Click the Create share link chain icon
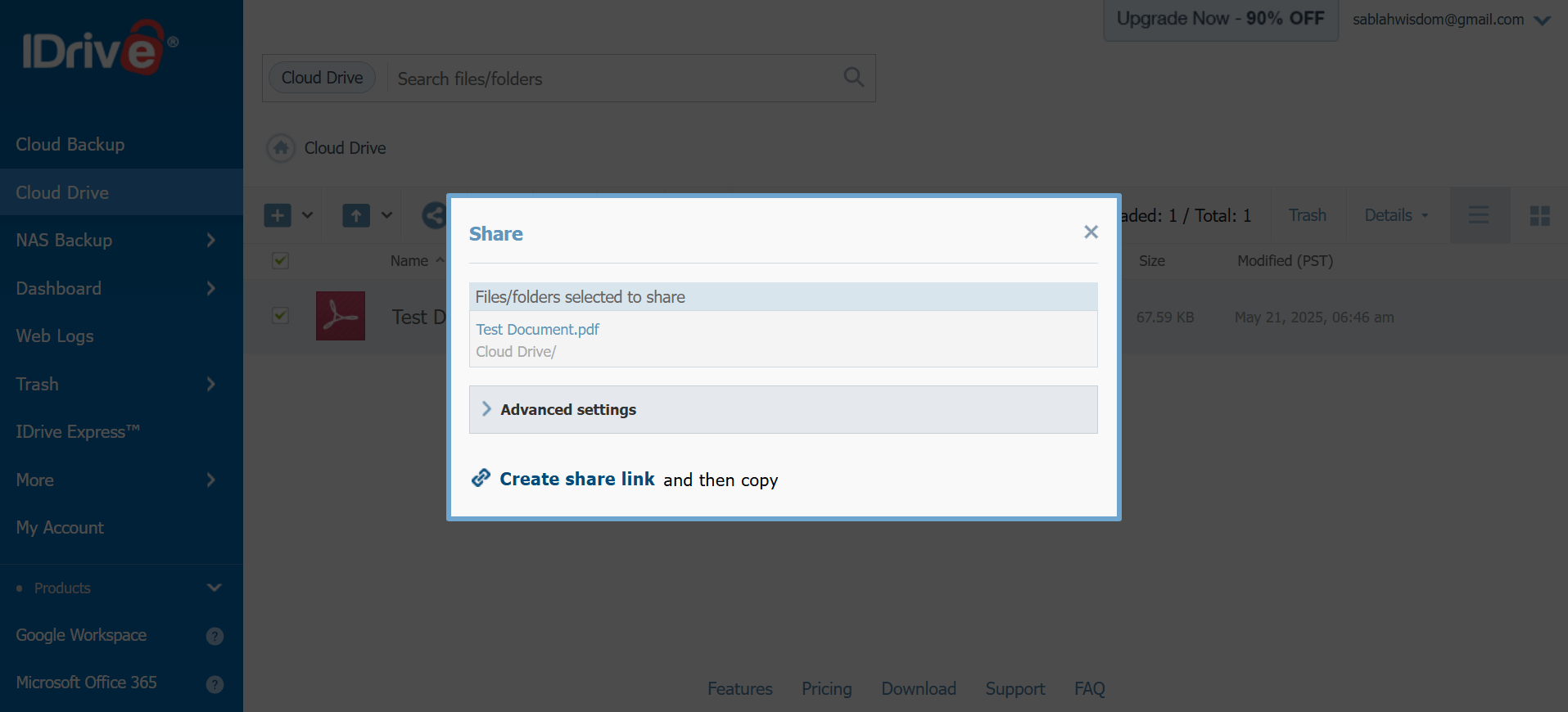The height and width of the screenshot is (712, 1568). 481,478
